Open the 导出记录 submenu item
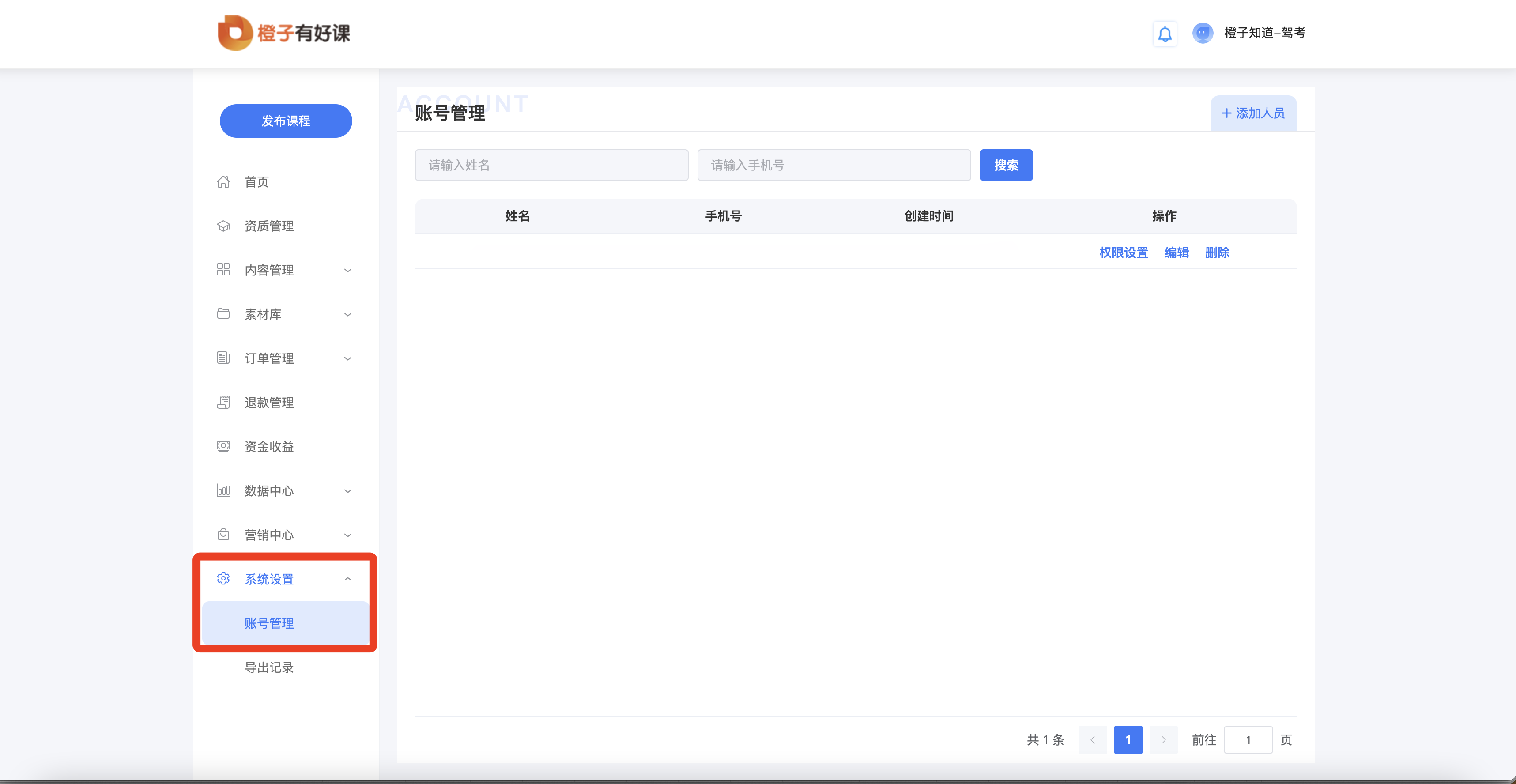The image size is (1516, 784). (x=286, y=667)
